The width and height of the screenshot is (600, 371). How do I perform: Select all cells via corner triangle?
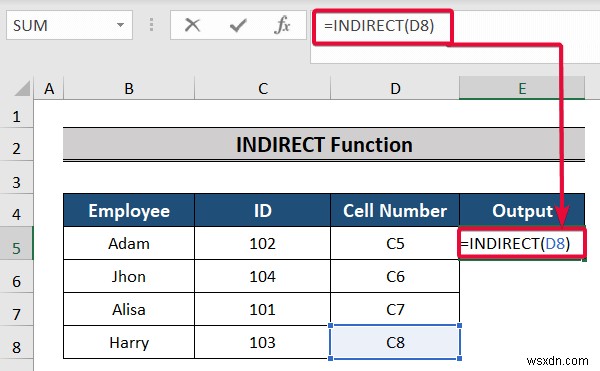(22, 88)
